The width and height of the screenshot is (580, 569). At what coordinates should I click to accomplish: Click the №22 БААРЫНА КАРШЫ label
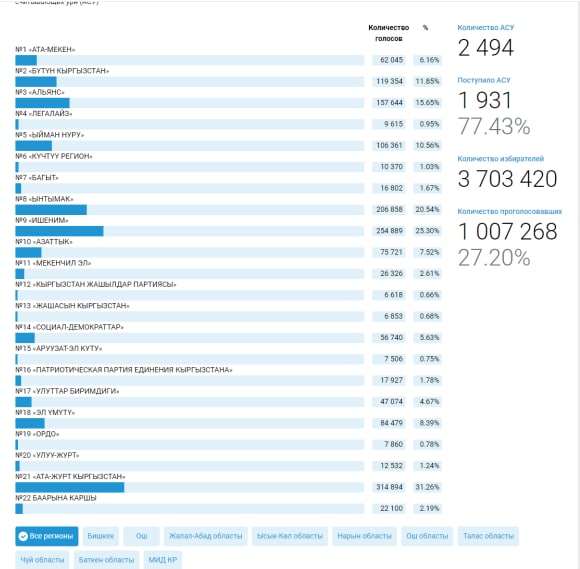point(56,498)
